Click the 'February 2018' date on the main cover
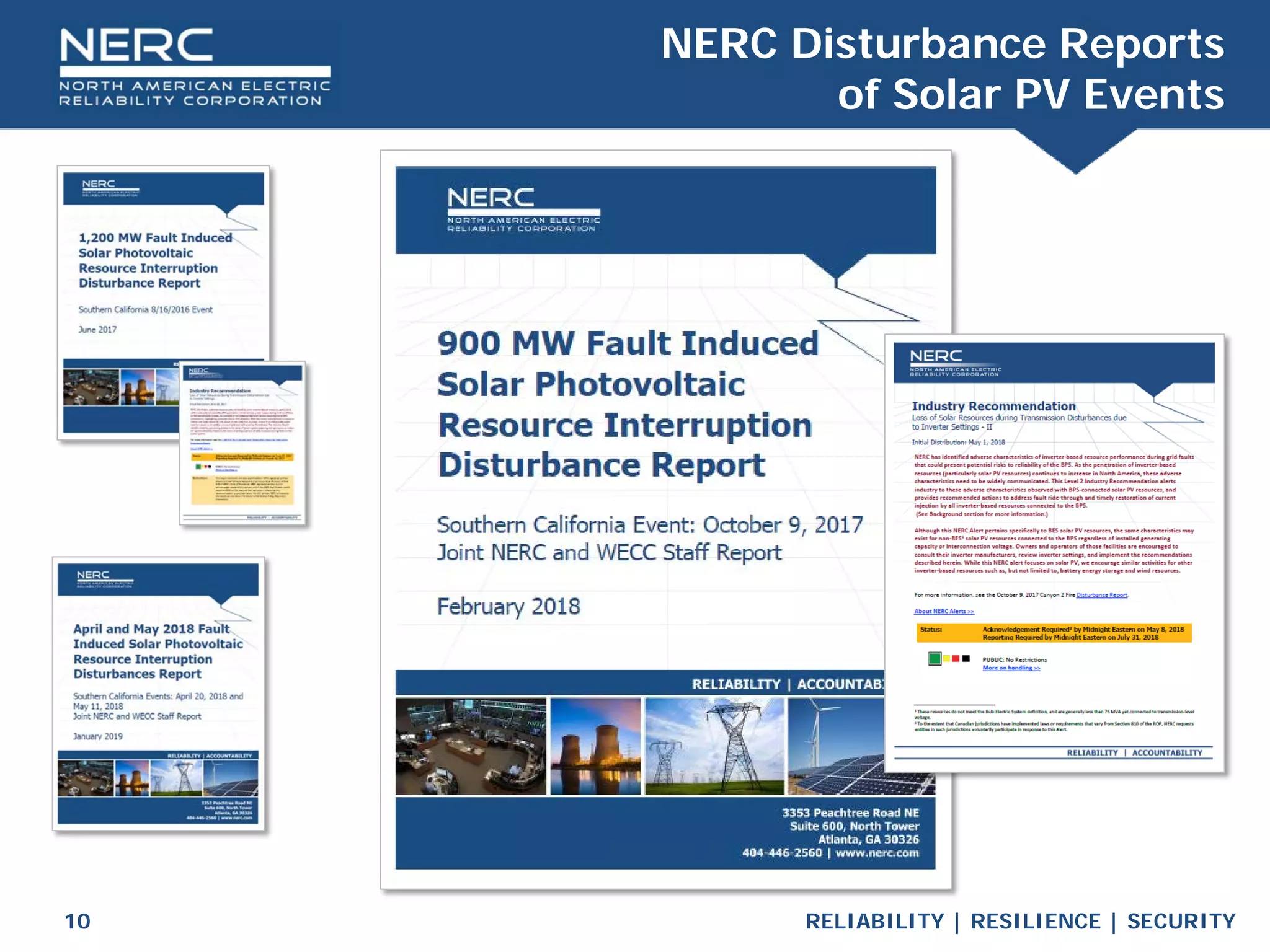 point(508,606)
